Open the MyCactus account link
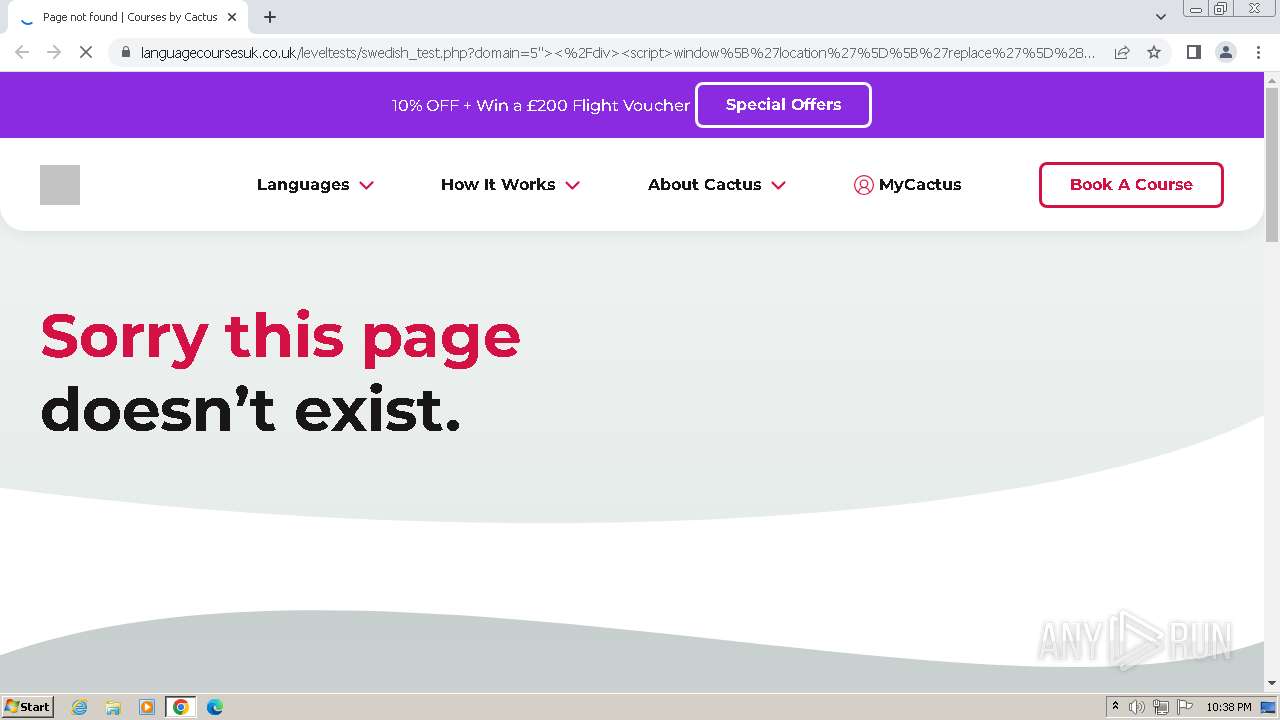 click(907, 184)
